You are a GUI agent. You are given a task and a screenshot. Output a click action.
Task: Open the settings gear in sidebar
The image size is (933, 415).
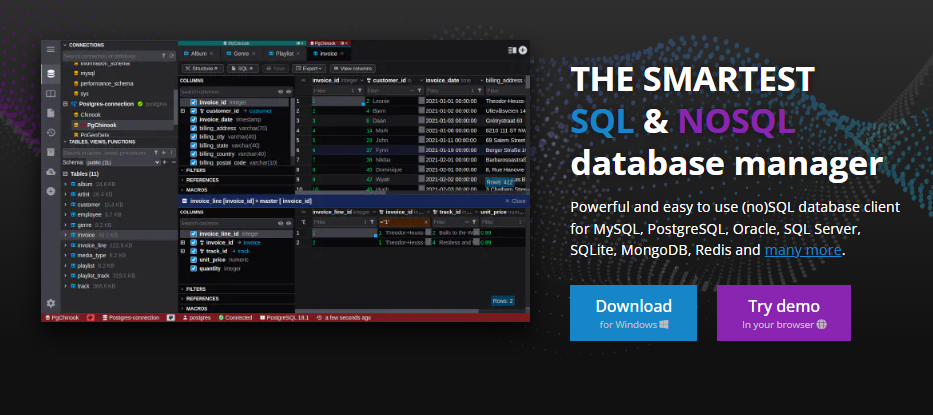(x=51, y=303)
